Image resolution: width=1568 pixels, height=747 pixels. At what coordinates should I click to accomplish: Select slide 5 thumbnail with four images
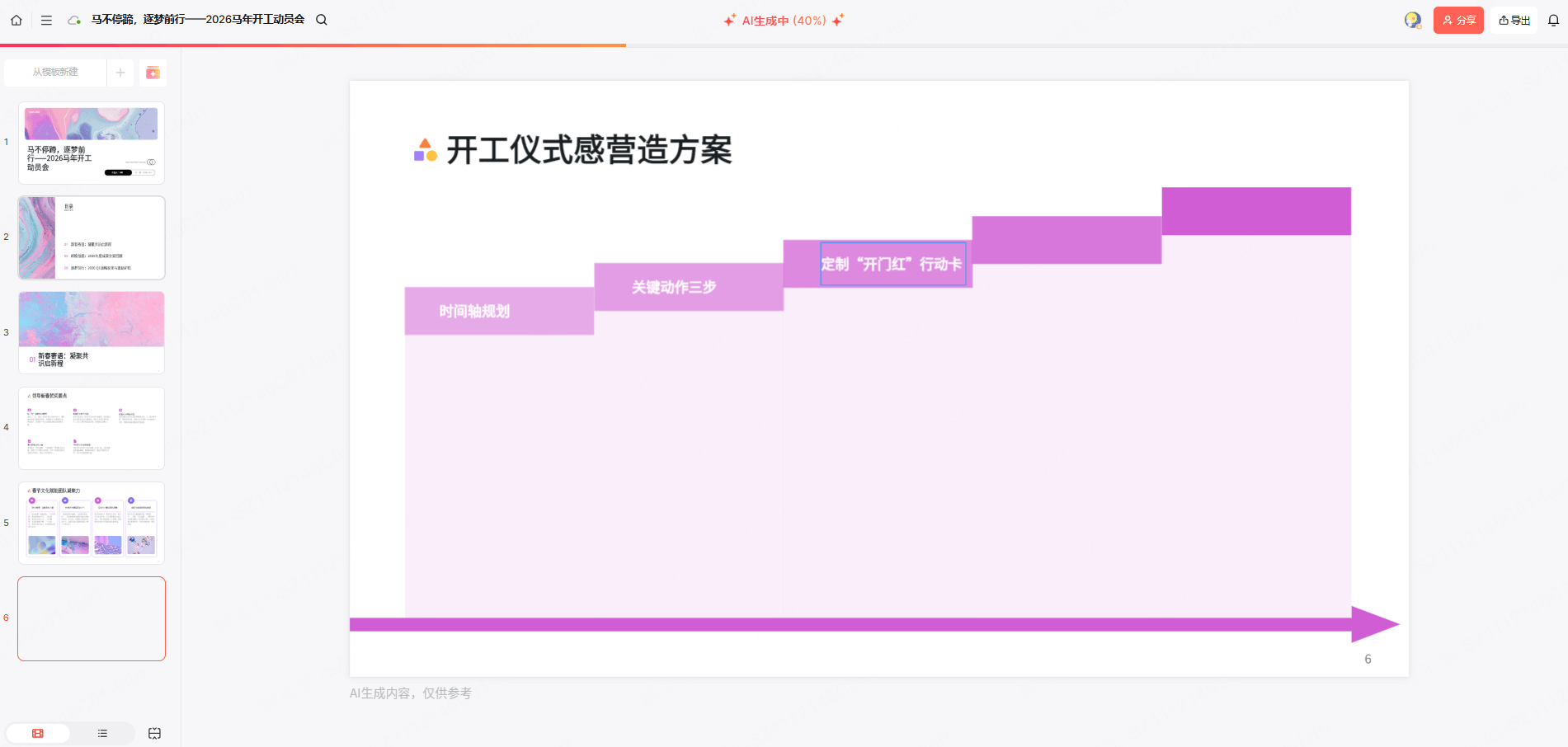click(92, 523)
